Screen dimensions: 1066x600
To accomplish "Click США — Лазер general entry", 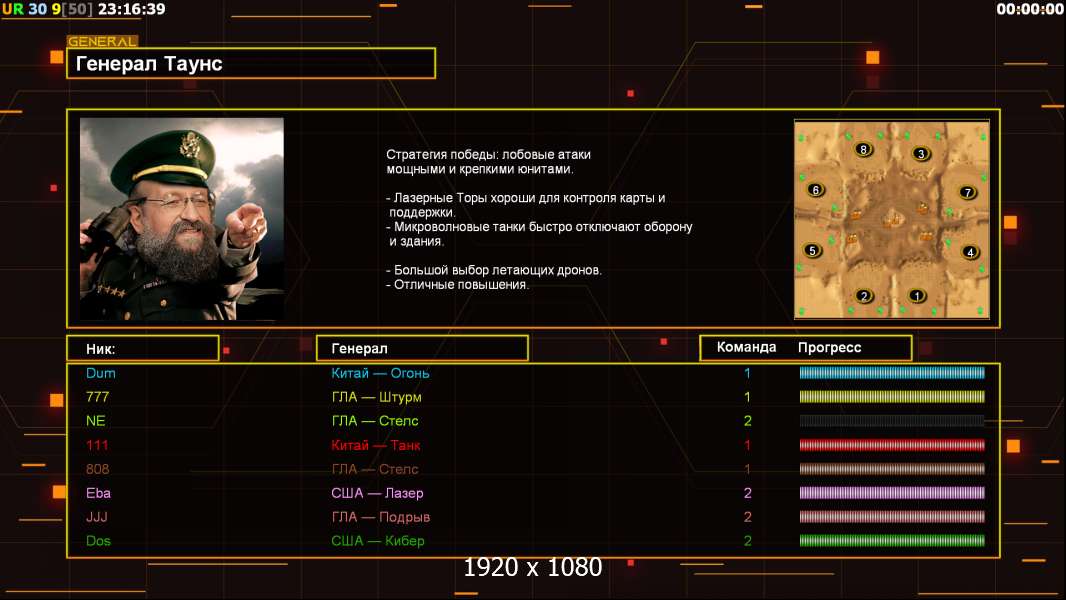I will click(x=377, y=493).
